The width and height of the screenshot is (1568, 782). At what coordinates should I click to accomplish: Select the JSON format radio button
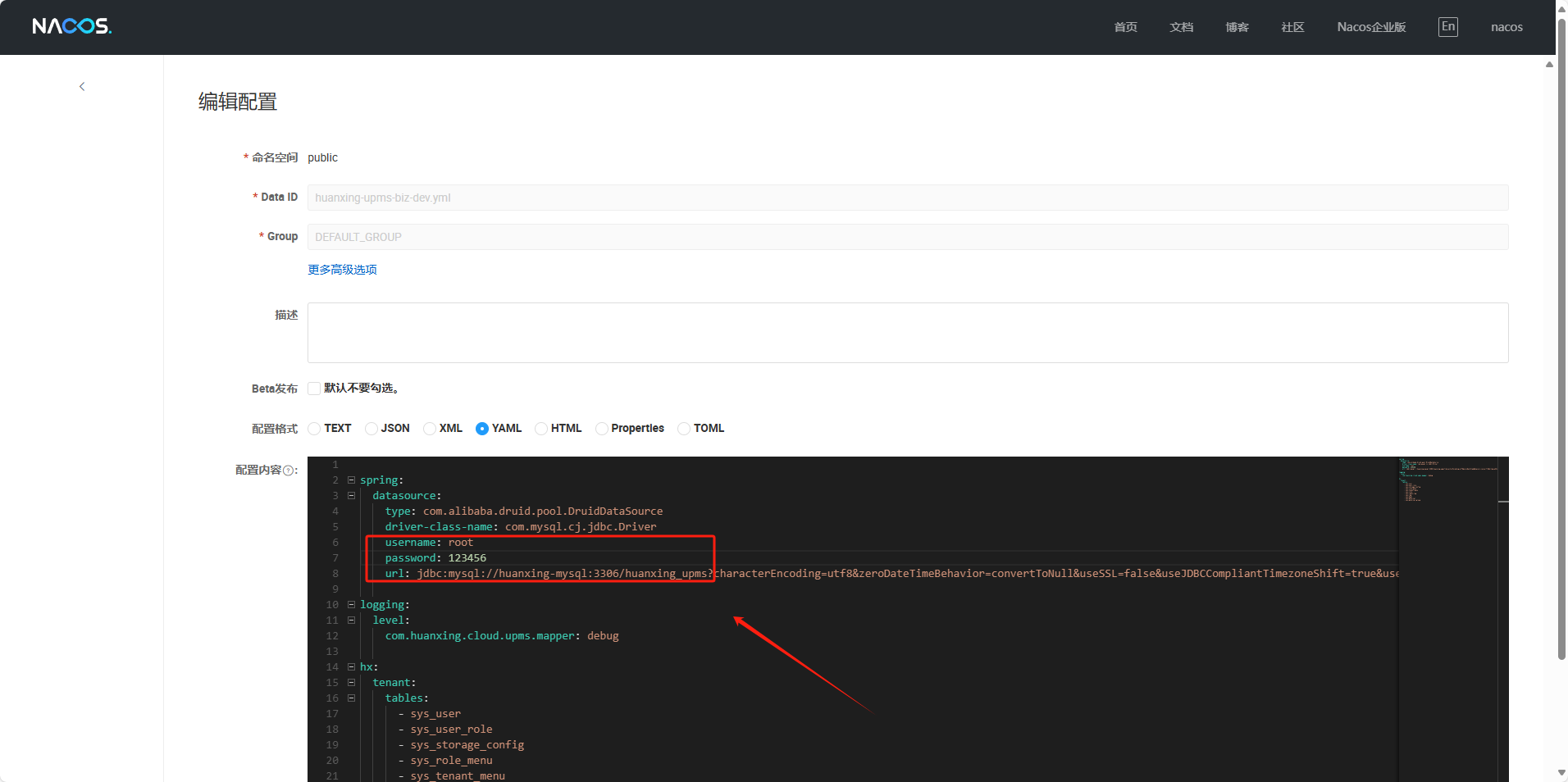[371, 429]
